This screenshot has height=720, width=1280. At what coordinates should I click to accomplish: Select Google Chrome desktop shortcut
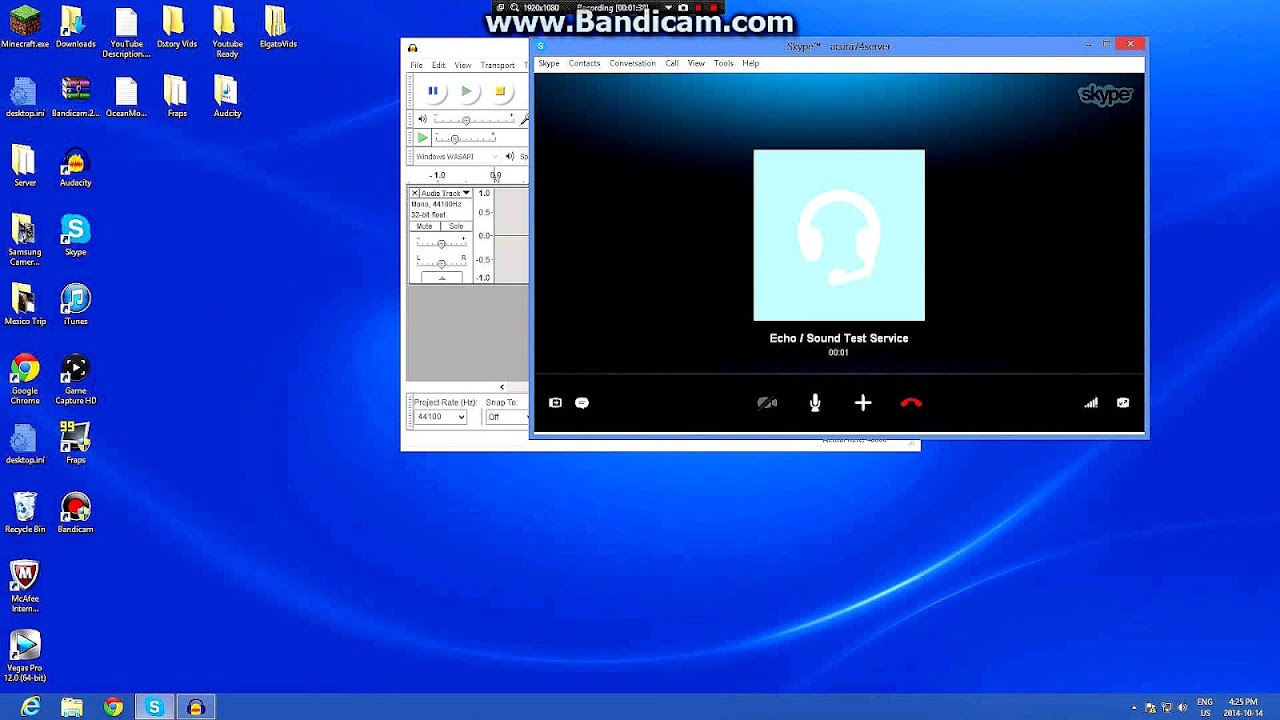tap(25, 379)
